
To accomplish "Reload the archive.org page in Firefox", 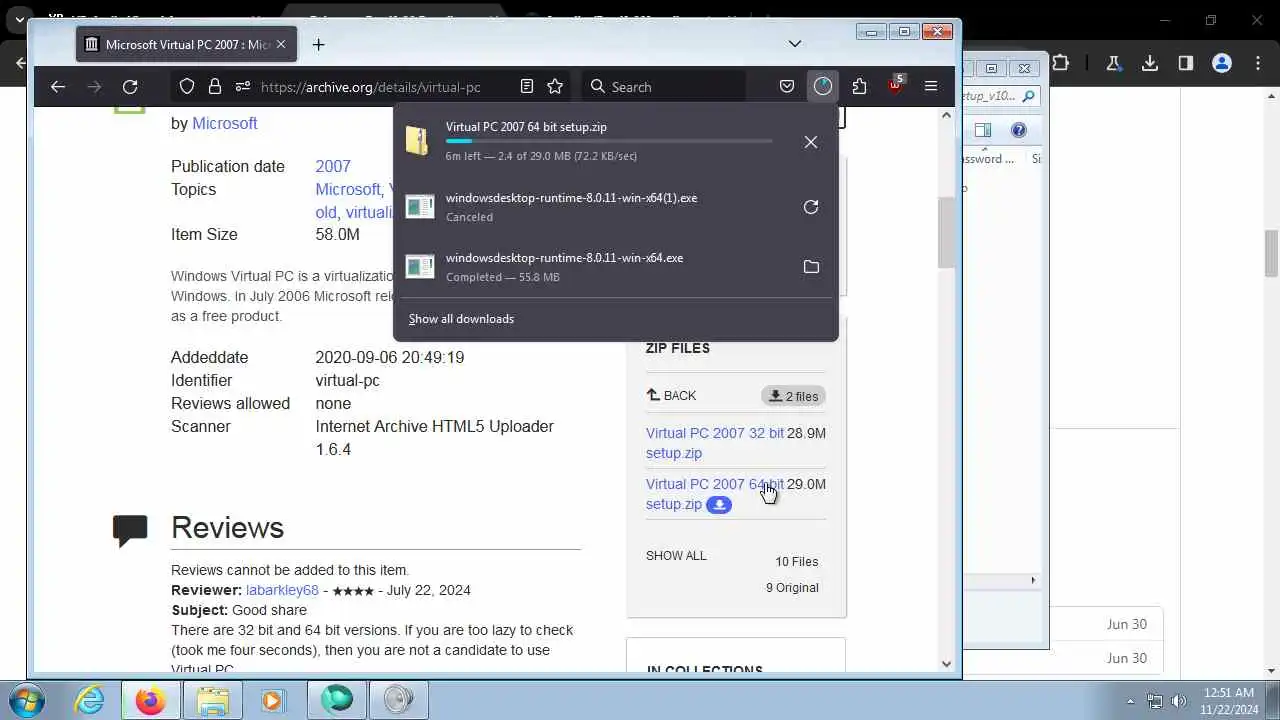I will pos(130,87).
